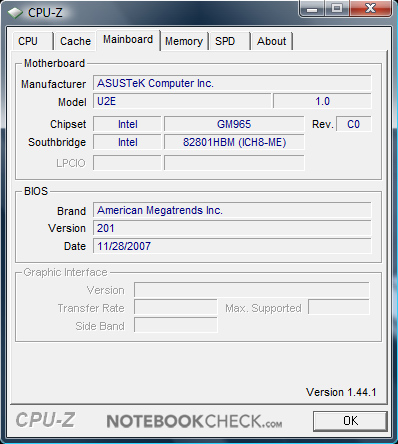Minimize the CPU-Z window
Image resolution: width=398 pixels, height=444 pixels.
pyautogui.click(x=312, y=8)
